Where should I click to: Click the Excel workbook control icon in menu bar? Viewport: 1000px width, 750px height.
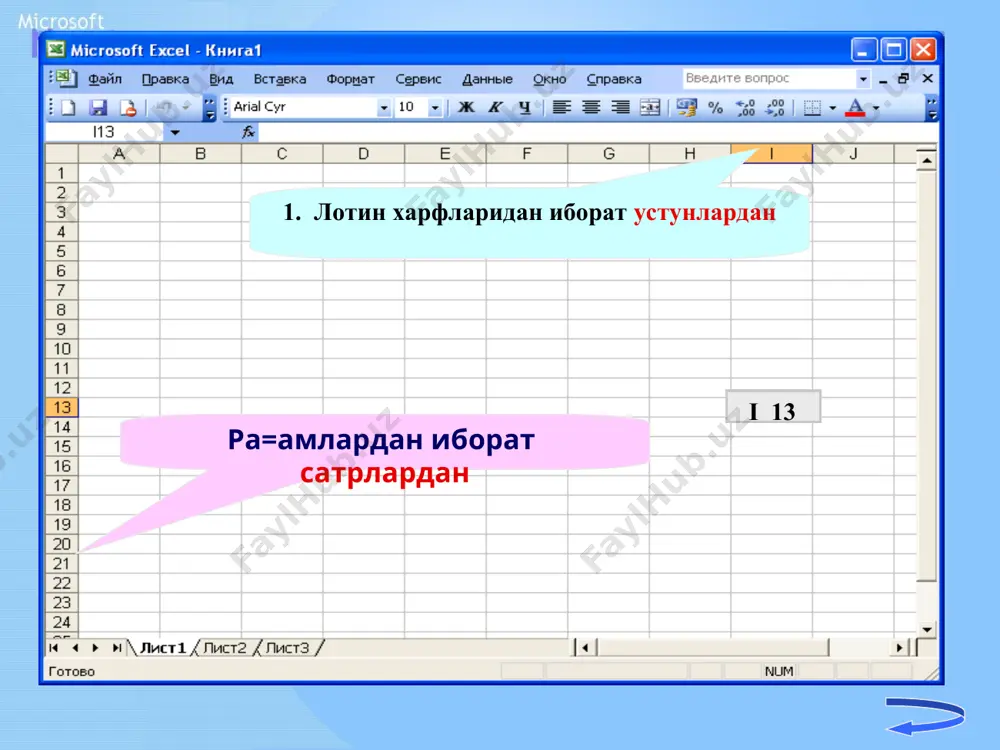tap(64, 78)
